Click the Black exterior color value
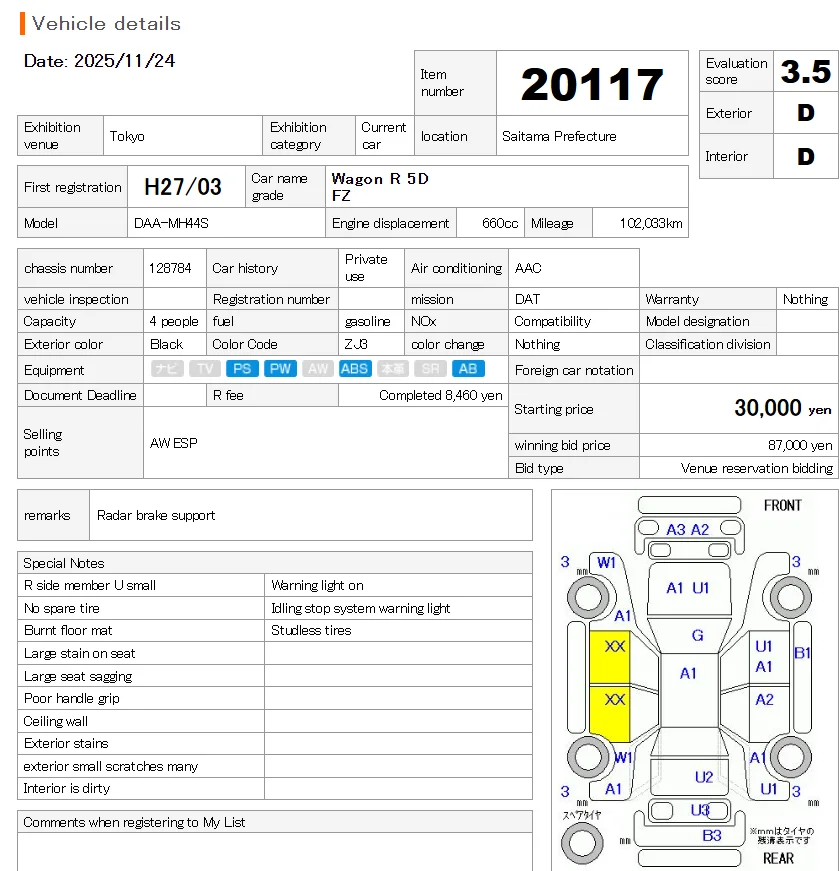The height and width of the screenshot is (871, 840). click(166, 344)
